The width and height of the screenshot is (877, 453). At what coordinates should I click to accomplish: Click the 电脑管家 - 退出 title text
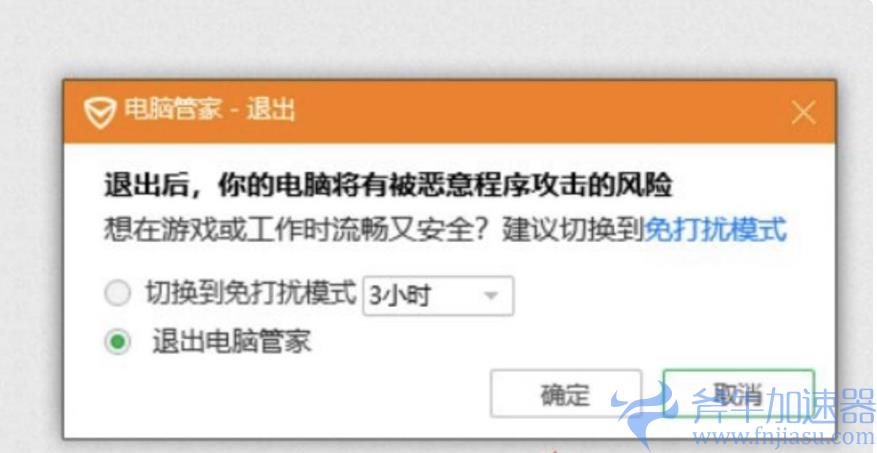click(209, 110)
